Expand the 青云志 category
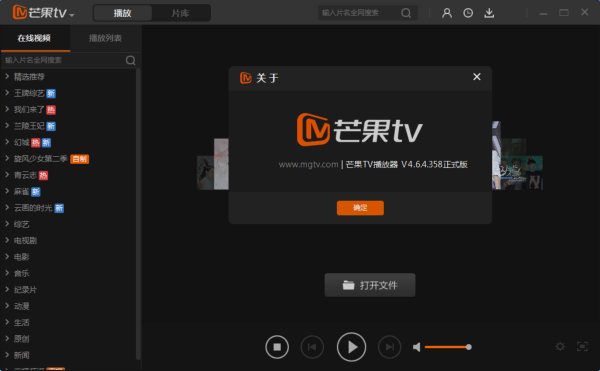 click(x=7, y=175)
